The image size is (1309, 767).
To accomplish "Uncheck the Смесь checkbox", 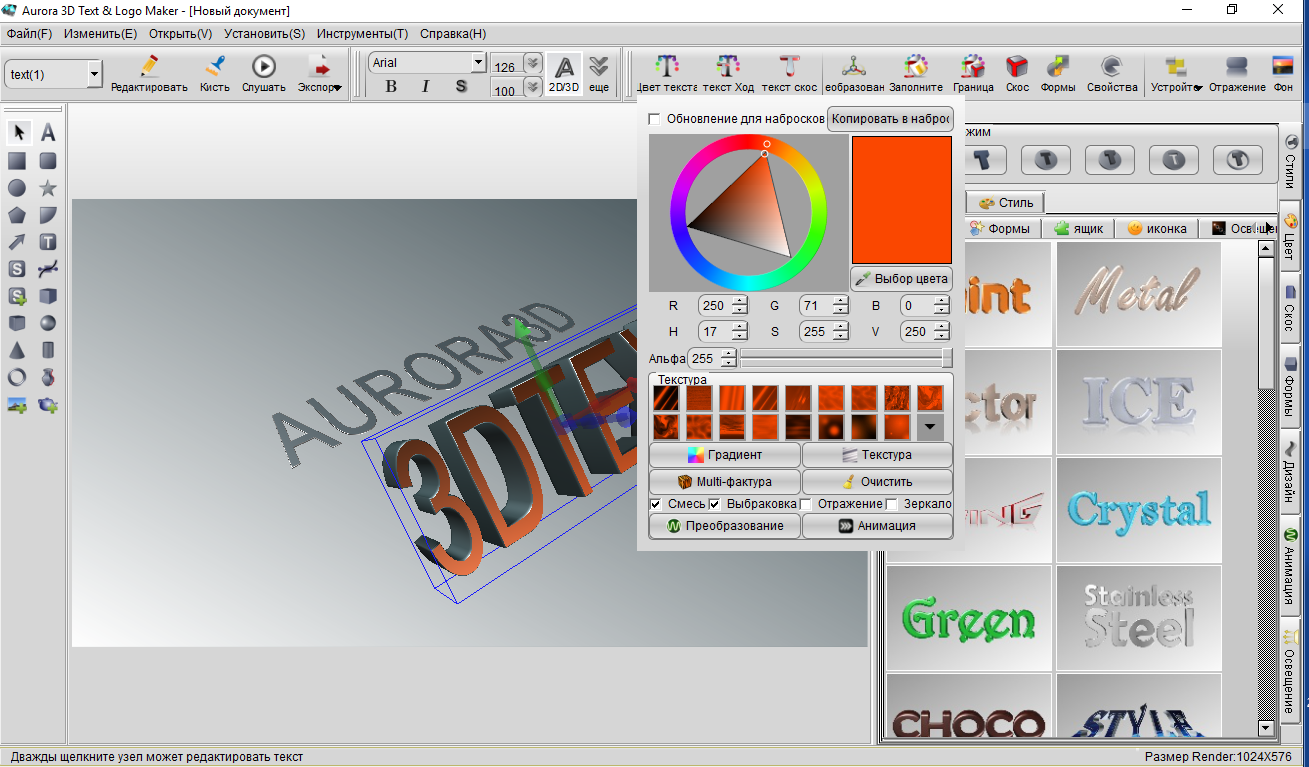I will coord(655,504).
